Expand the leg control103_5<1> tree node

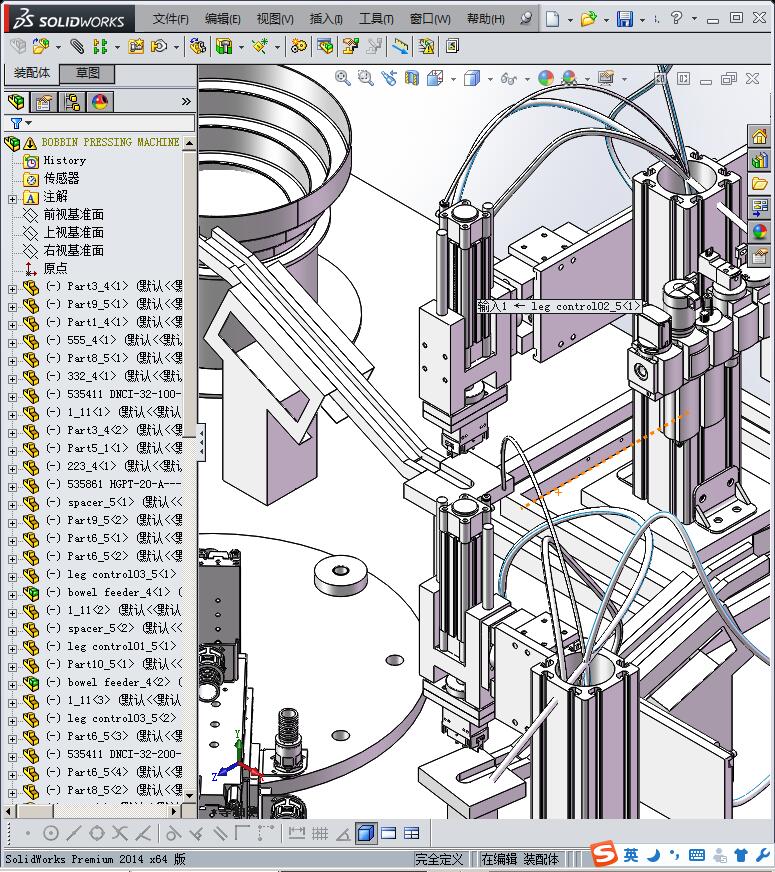coord(12,575)
